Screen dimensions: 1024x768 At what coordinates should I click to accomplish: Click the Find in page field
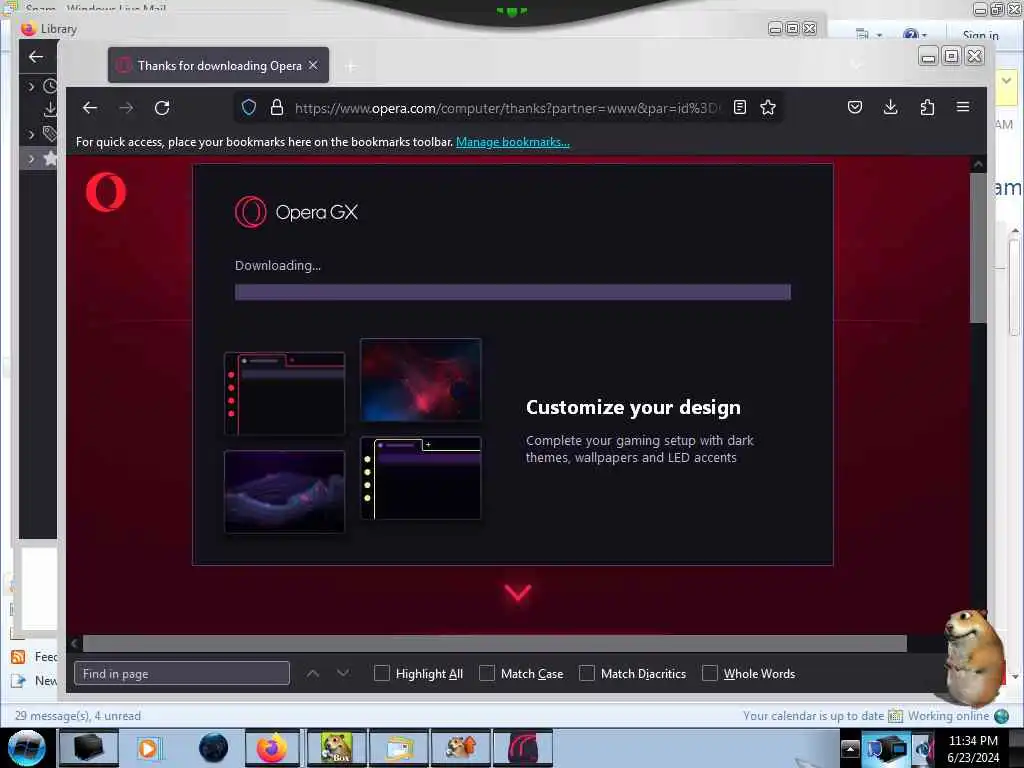point(182,673)
